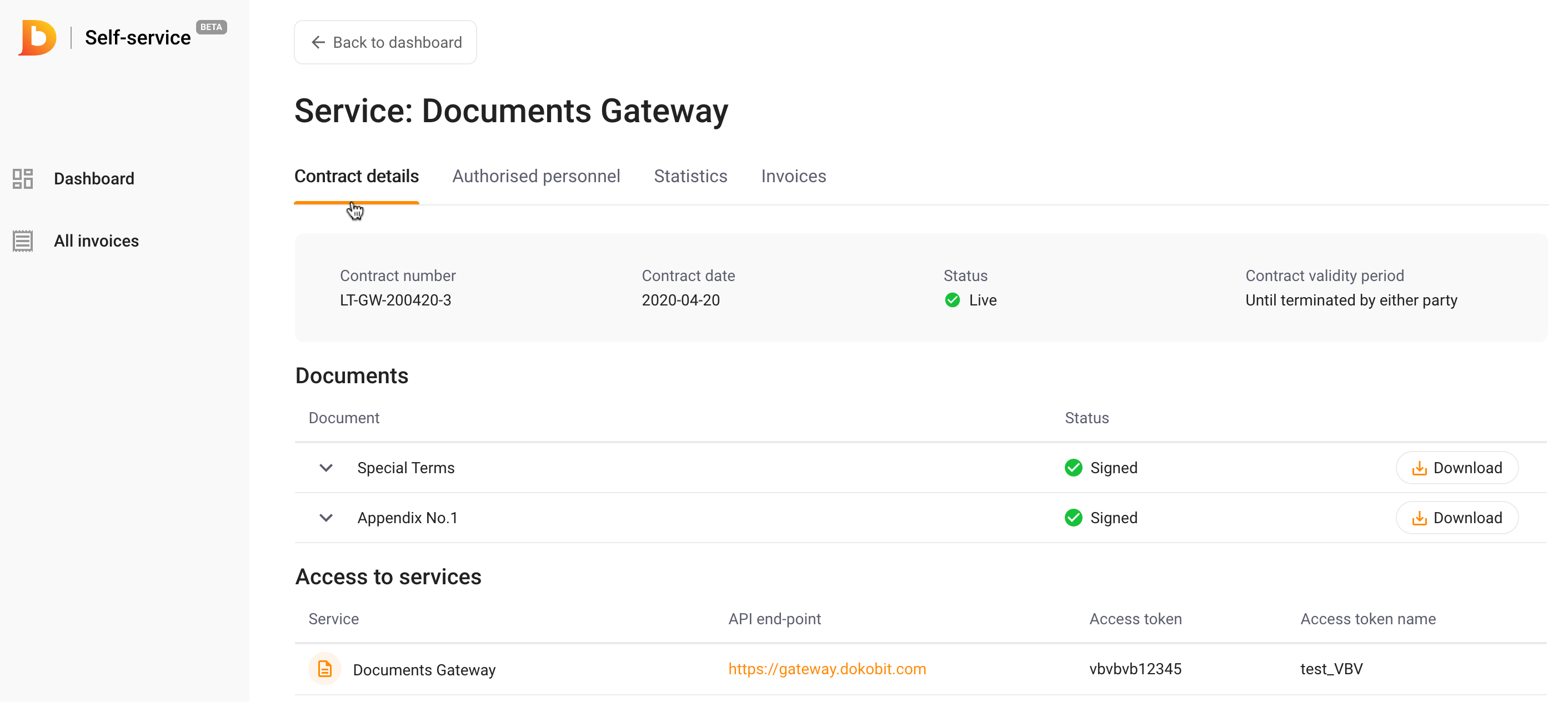The height and width of the screenshot is (702, 1568).
Task: Click the green Live status checkmark
Action: point(952,300)
